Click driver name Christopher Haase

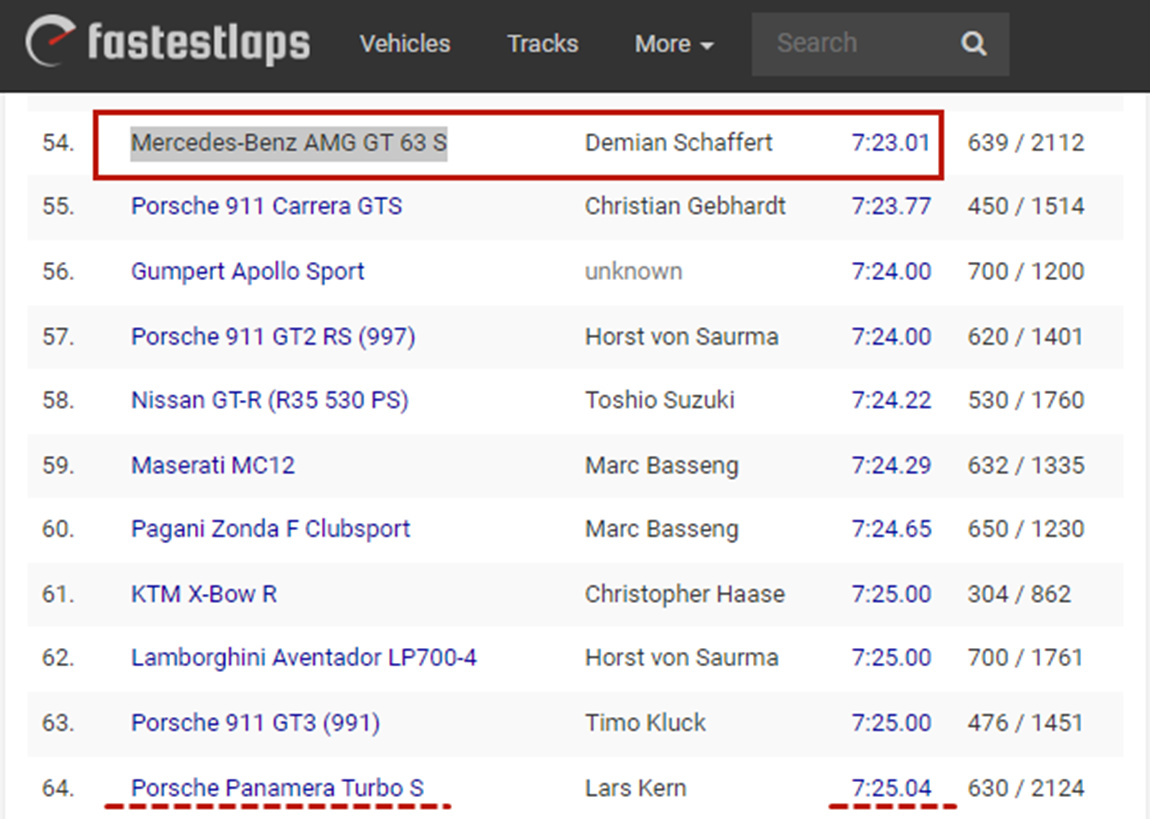pos(684,594)
